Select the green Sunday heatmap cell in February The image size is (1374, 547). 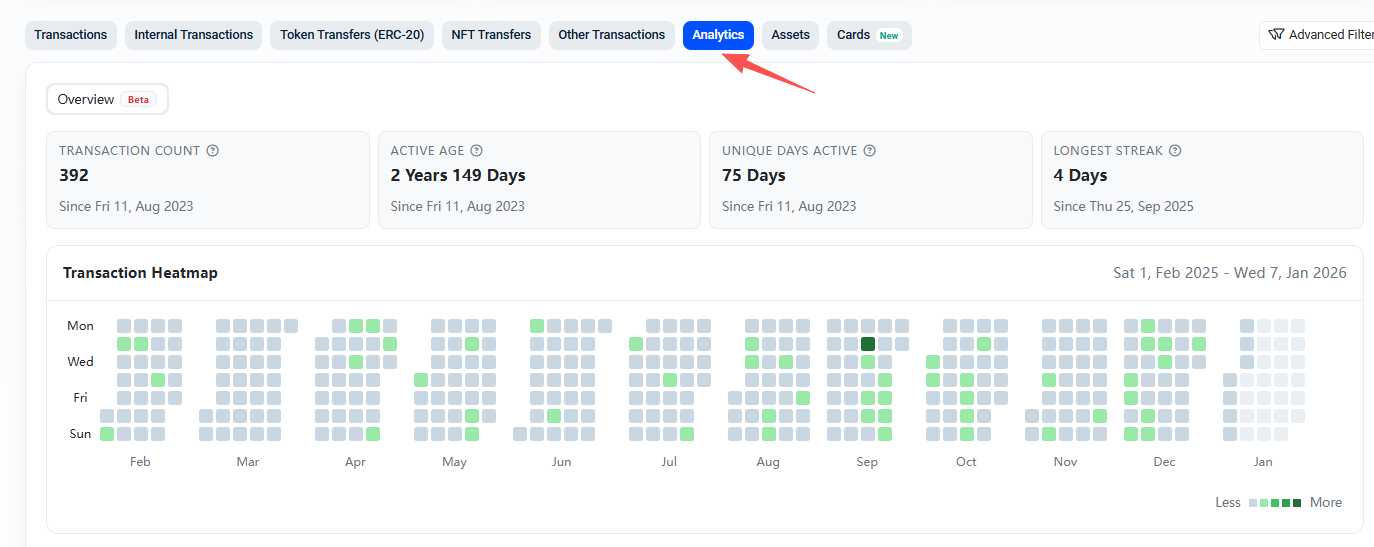pos(107,434)
